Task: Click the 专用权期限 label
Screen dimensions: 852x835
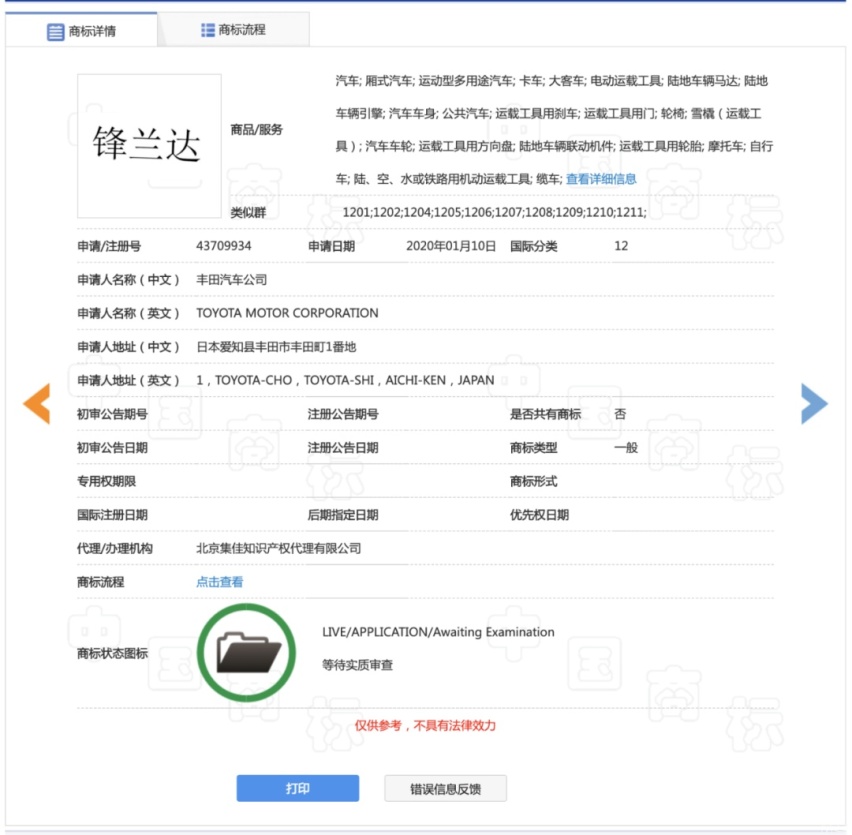Action: (106, 481)
